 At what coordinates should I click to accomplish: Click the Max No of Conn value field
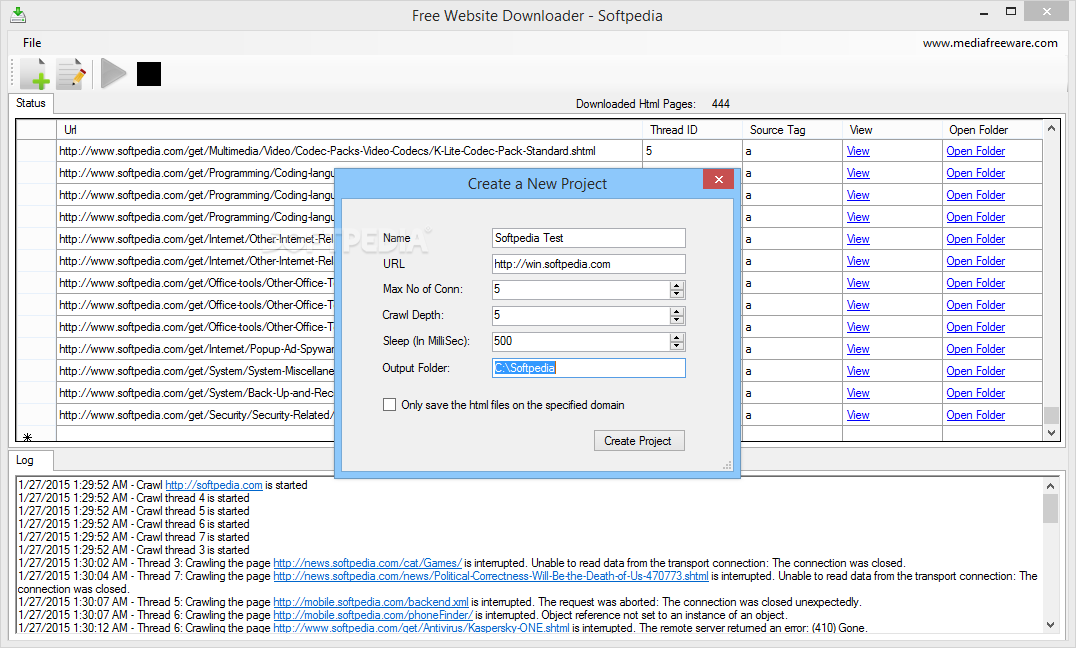[x=581, y=289]
